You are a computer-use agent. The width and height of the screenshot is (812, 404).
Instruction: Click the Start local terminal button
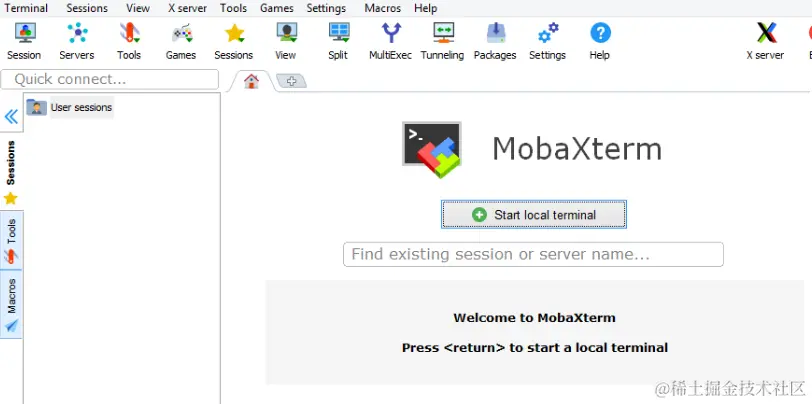[533, 214]
